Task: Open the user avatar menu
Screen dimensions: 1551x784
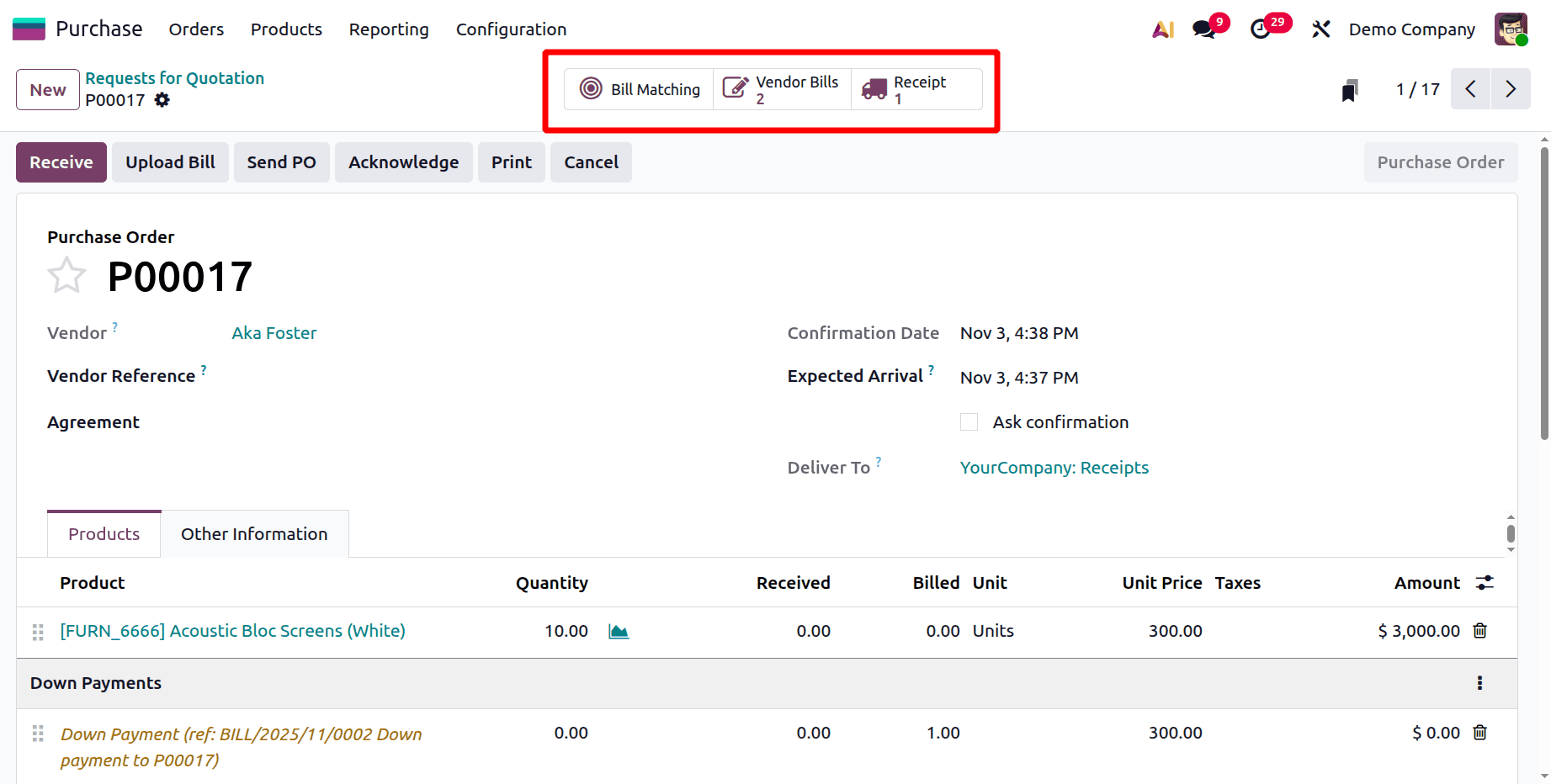Action: [x=1511, y=29]
